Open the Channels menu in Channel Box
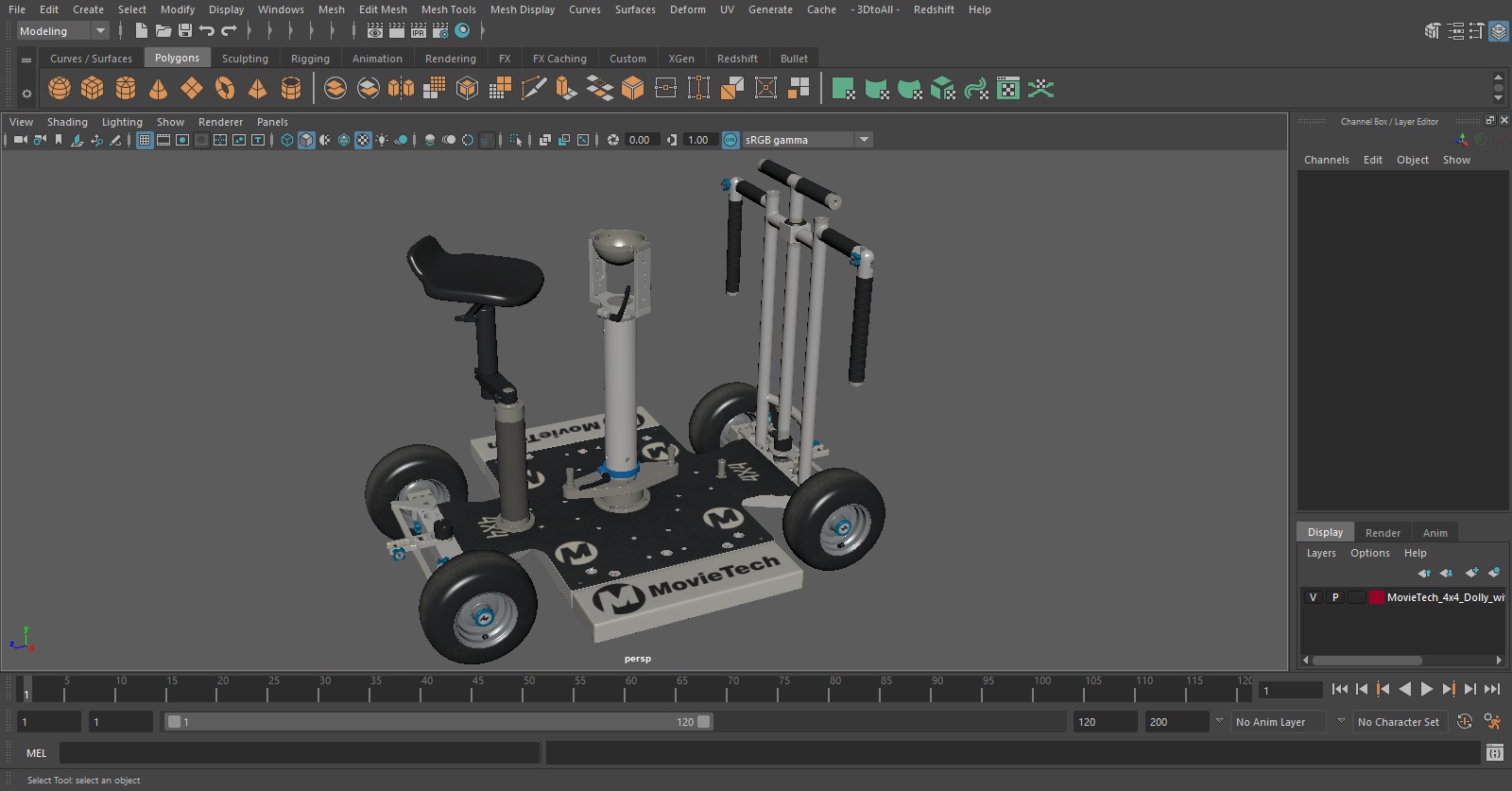 click(1326, 160)
